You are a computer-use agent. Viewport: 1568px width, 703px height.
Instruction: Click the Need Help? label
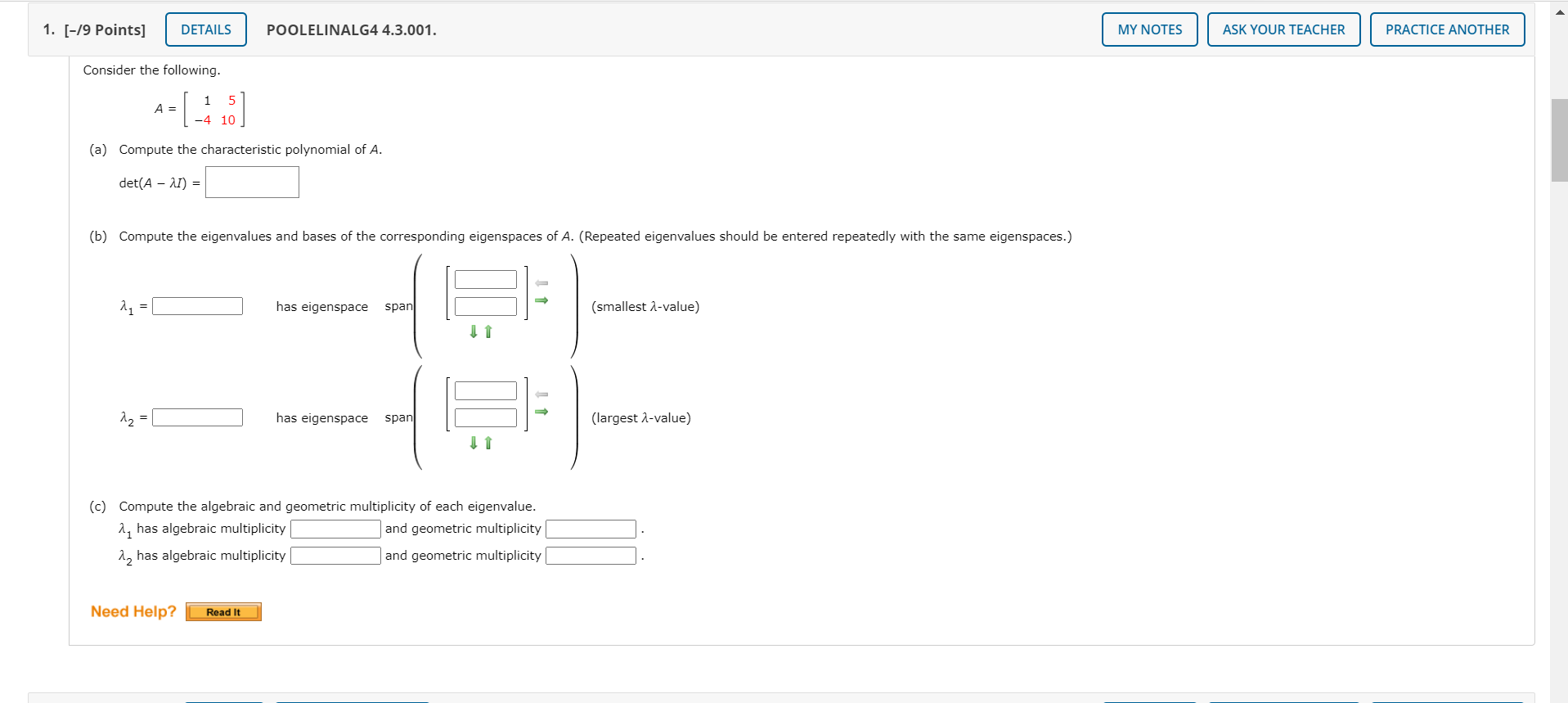(x=133, y=611)
